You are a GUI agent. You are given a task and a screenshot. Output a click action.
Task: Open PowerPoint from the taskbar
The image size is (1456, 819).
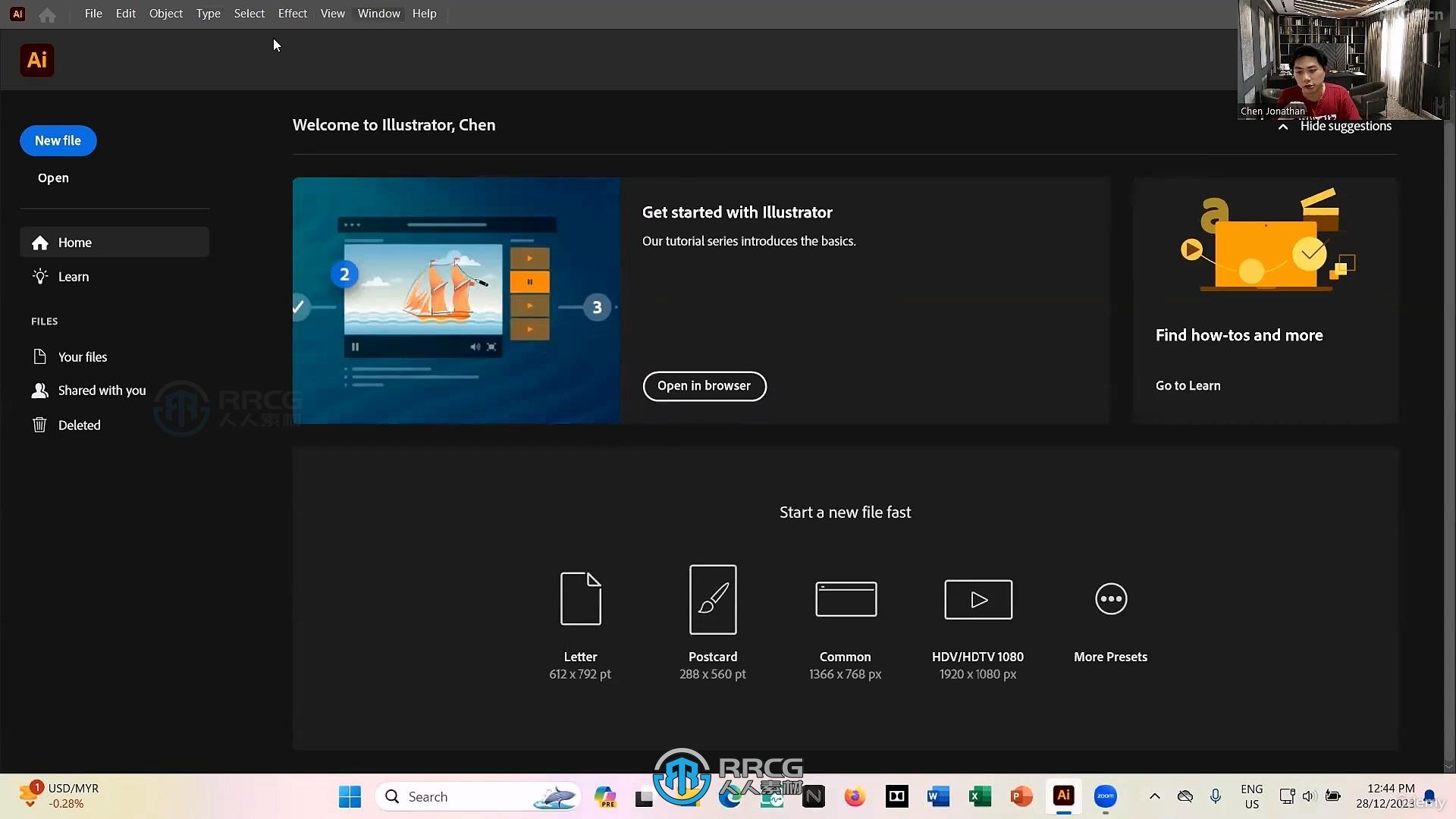pyautogui.click(x=1021, y=797)
